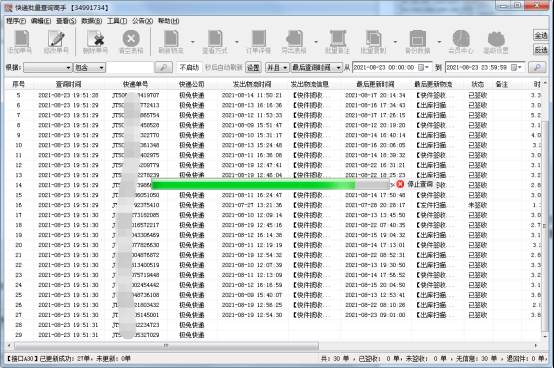Select row 27's time 2021-08-23 09:01:00
Screen dimensions: 554x368
(375, 315)
